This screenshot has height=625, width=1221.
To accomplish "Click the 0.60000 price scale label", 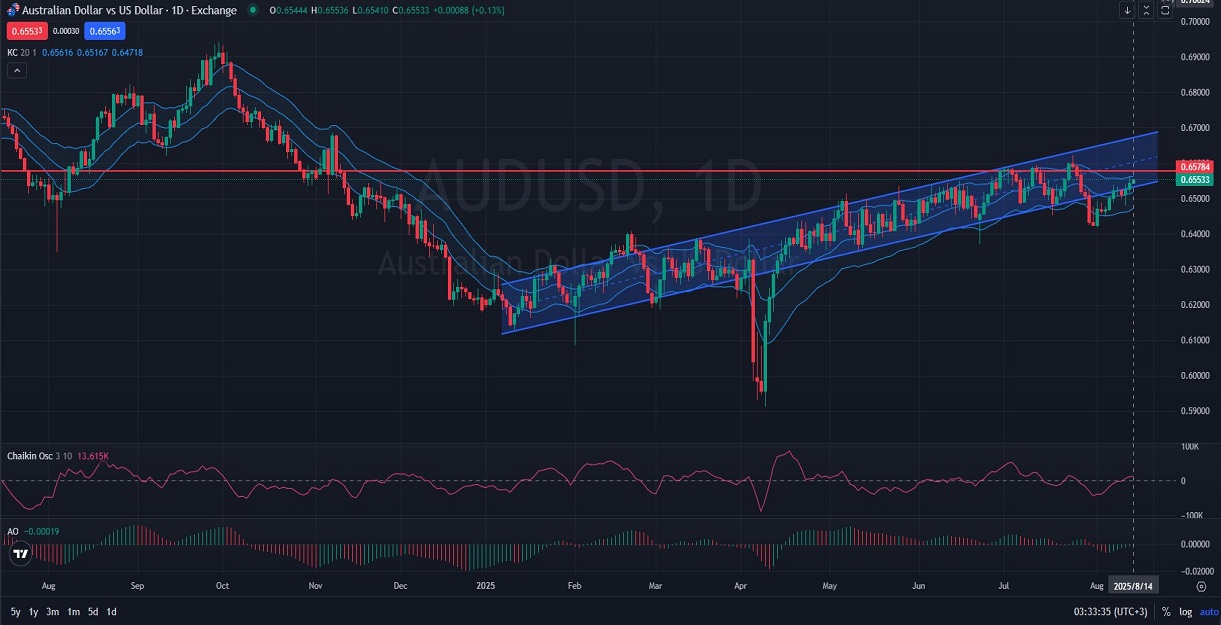I will coord(1195,376).
